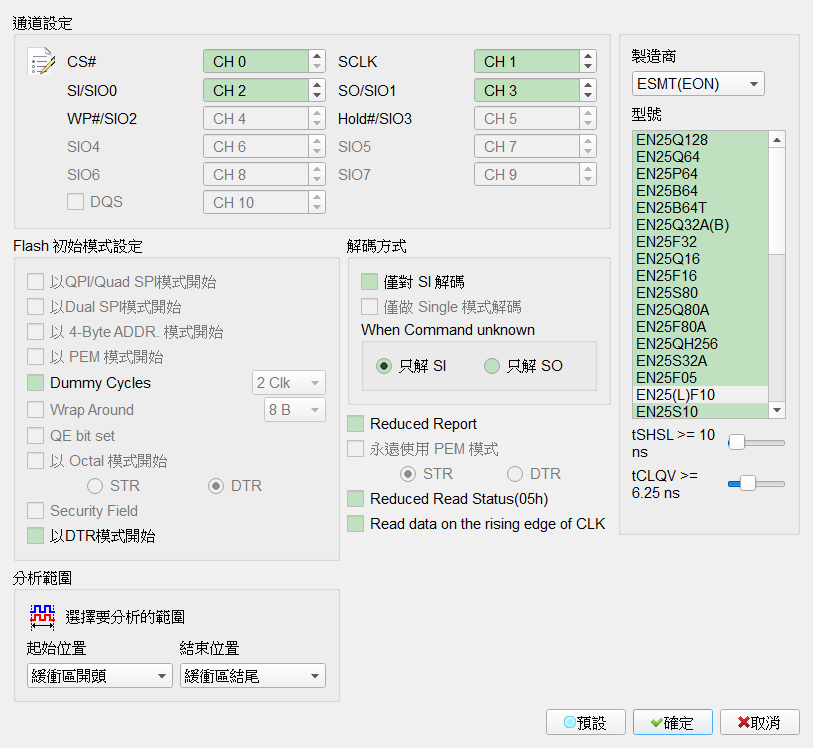Select model EN25S80 in the list
This screenshot has width=813, height=748.
pyautogui.click(x=700, y=293)
